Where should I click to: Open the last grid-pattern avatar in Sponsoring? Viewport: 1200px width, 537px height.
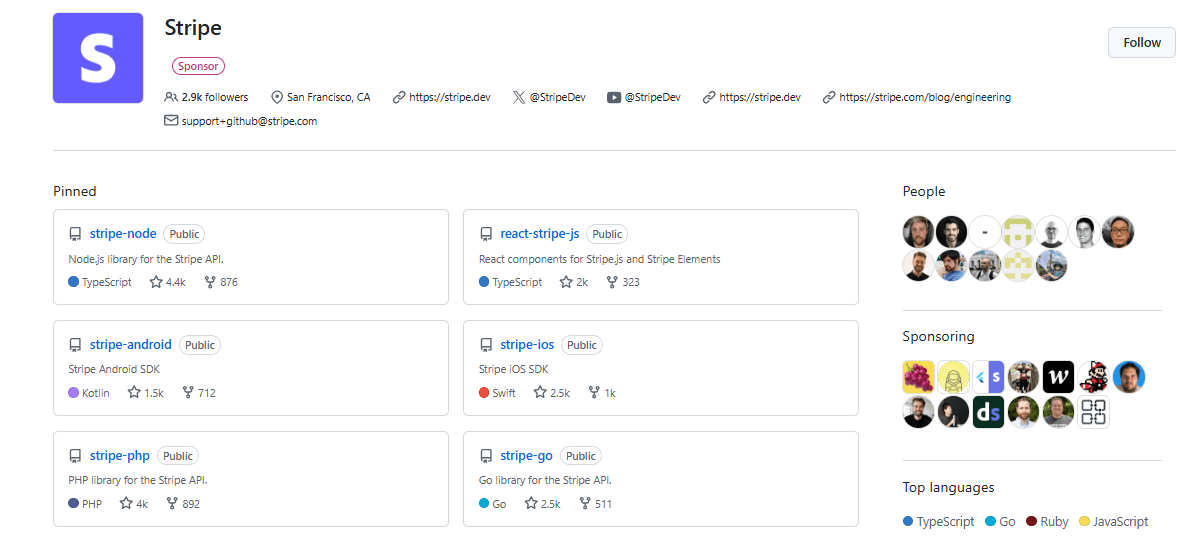[1093, 412]
